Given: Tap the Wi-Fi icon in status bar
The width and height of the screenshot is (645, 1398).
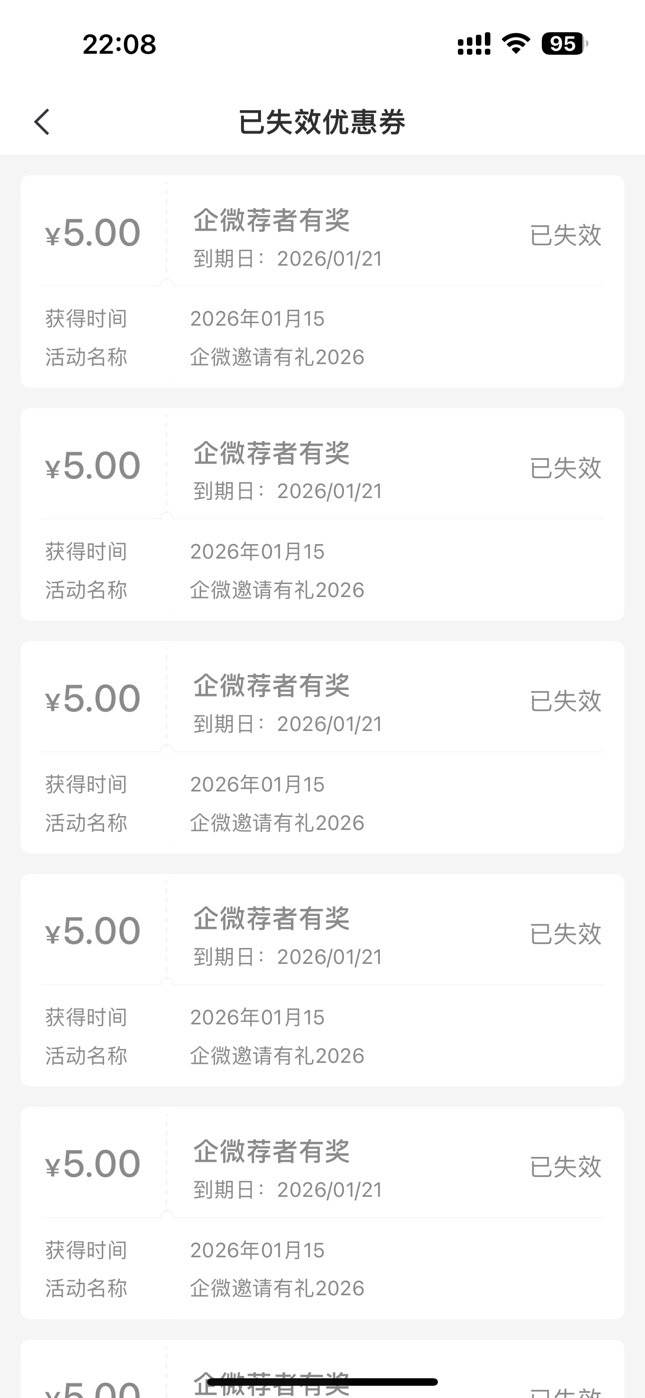Looking at the screenshot, I should coord(516,43).
